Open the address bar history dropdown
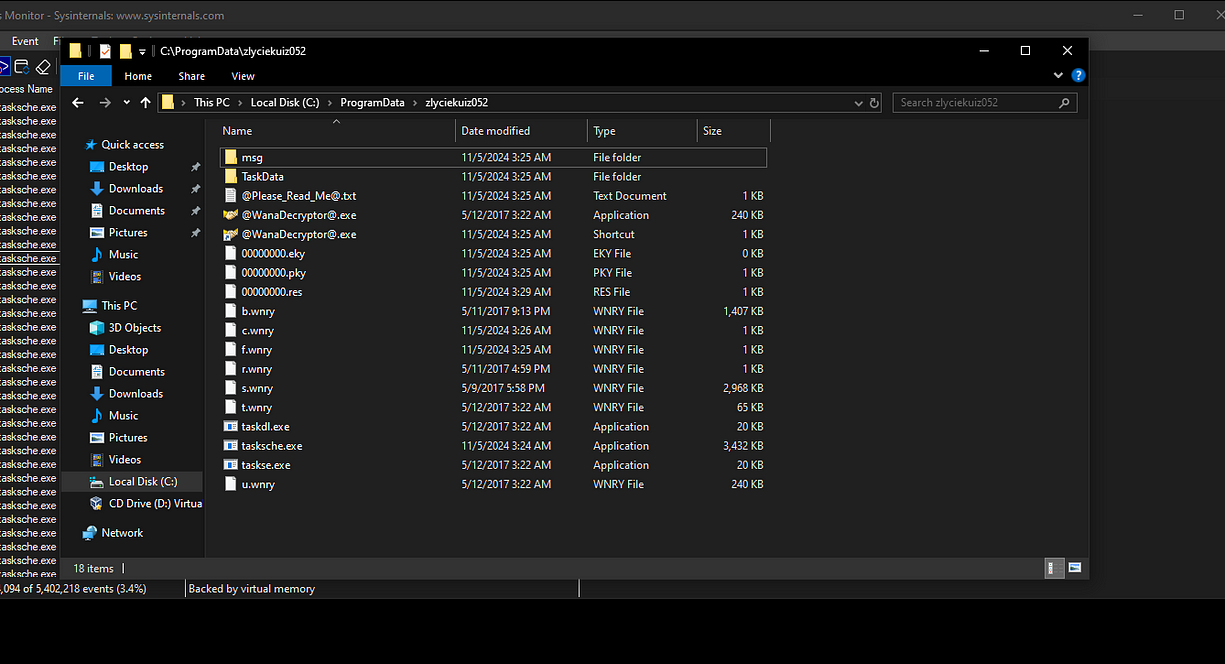The height and width of the screenshot is (664, 1225). click(x=857, y=102)
